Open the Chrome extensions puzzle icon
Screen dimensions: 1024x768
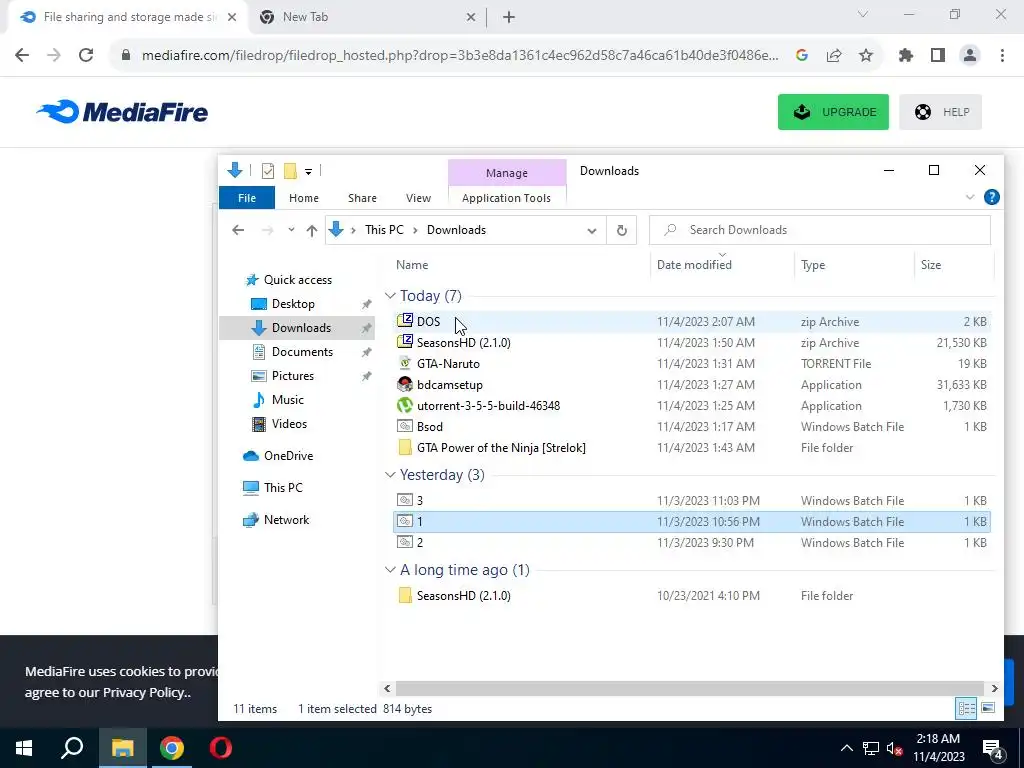point(906,56)
